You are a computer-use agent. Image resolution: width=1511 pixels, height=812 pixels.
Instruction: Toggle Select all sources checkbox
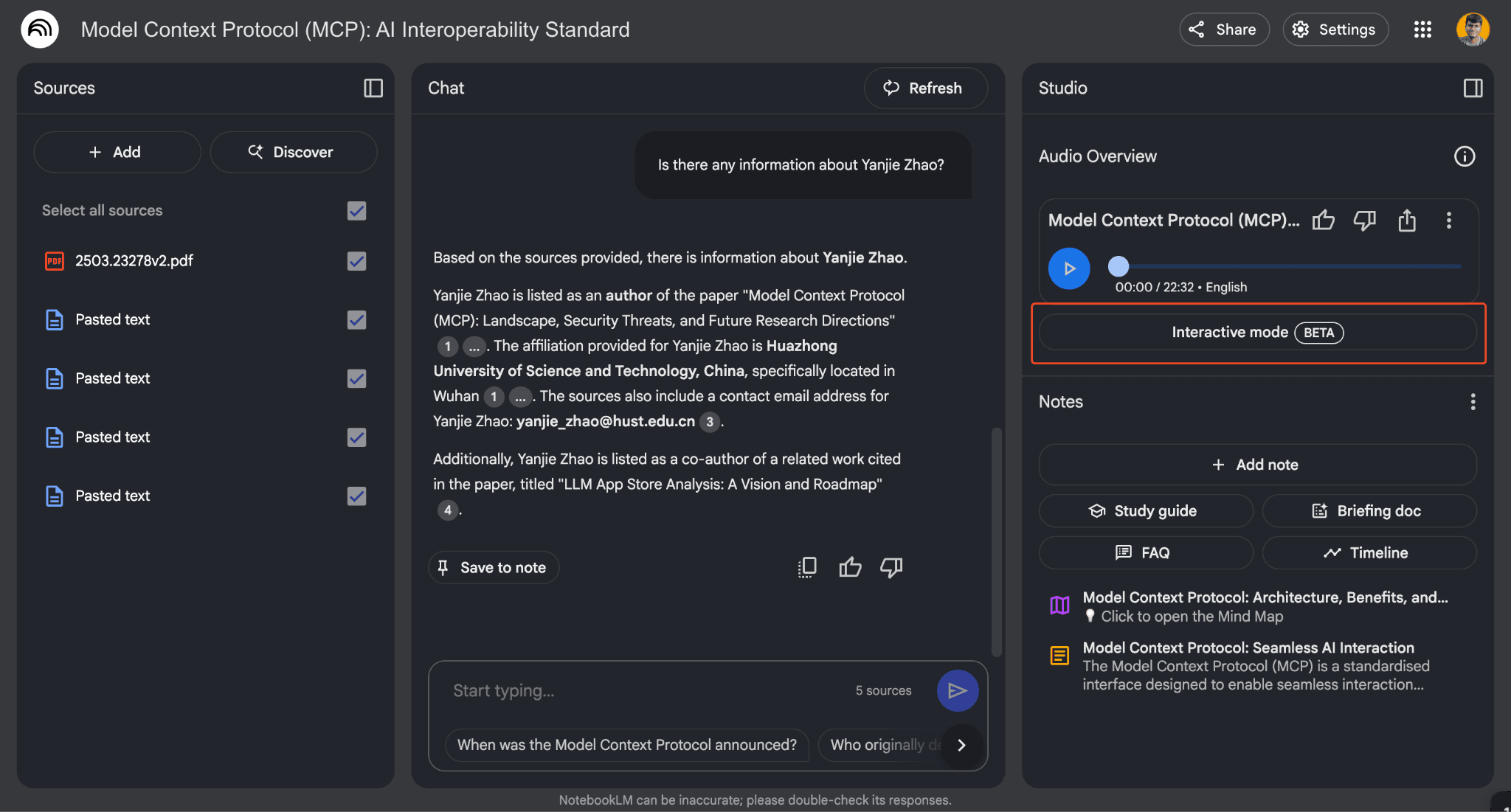pyautogui.click(x=356, y=211)
